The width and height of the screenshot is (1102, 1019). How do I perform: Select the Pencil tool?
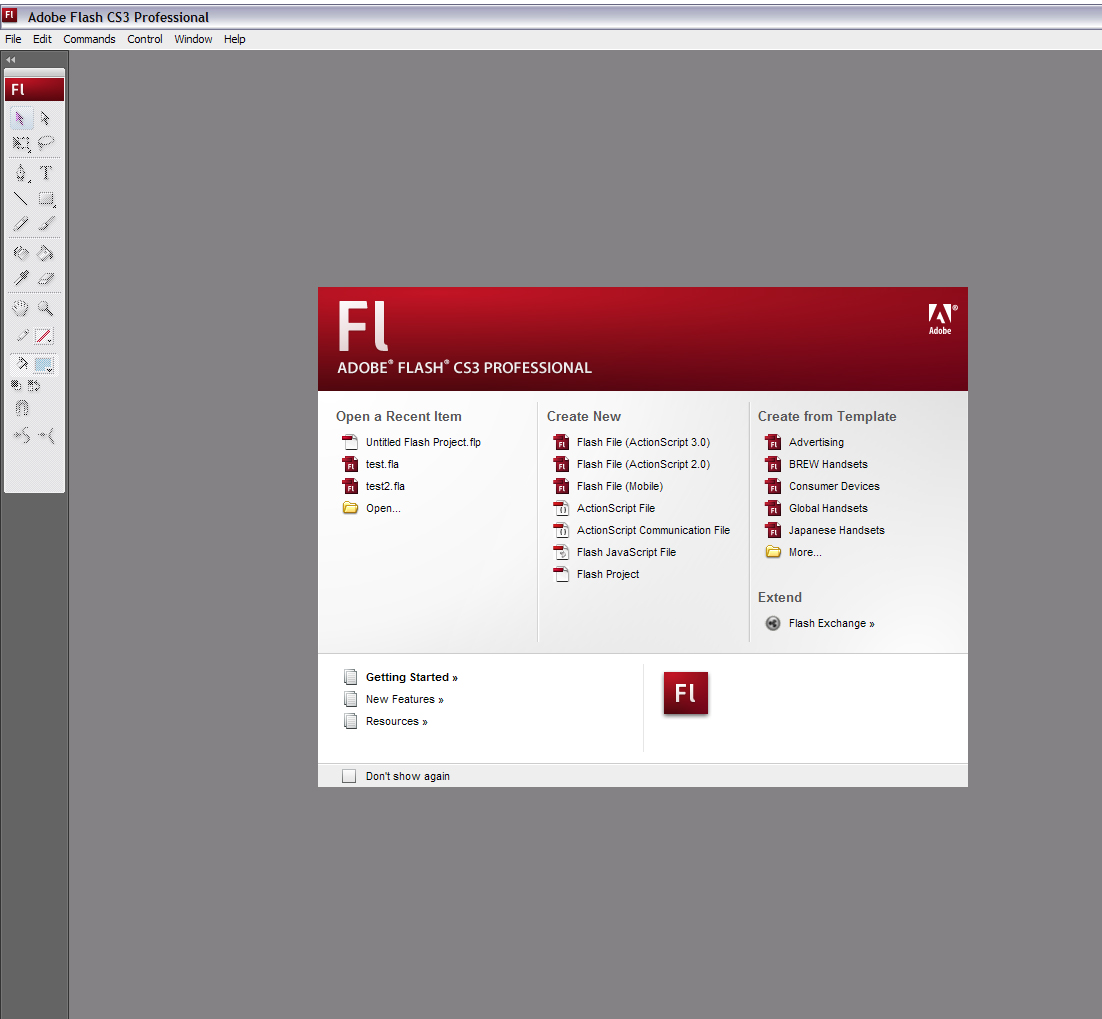[x=21, y=224]
